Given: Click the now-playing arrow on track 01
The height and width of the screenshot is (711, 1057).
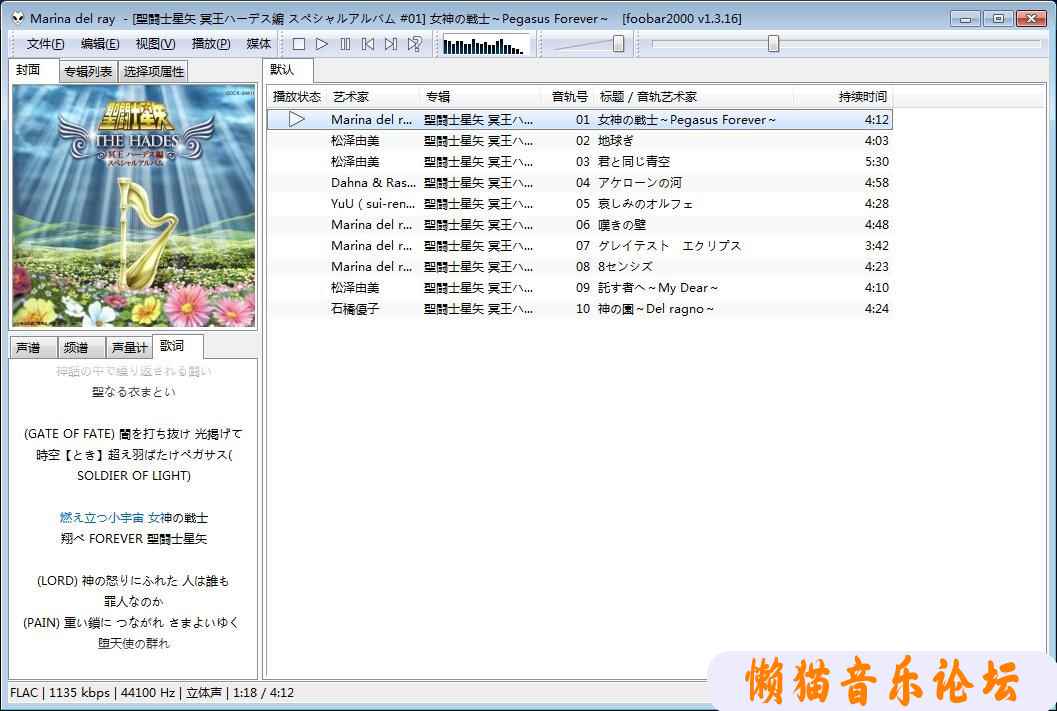Looking at the screenshot, I should 297,120.
